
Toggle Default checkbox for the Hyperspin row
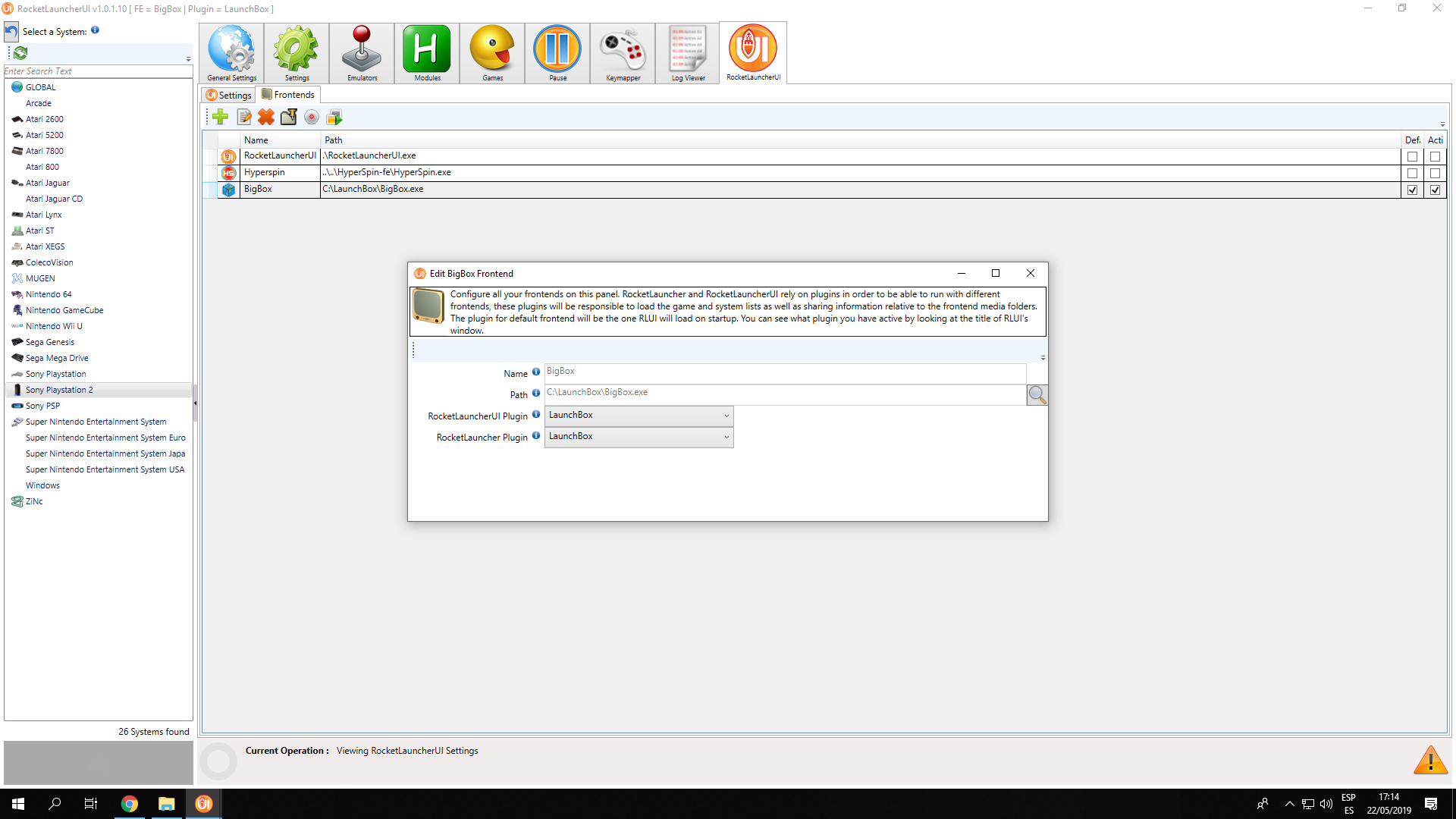[1412, 174]
